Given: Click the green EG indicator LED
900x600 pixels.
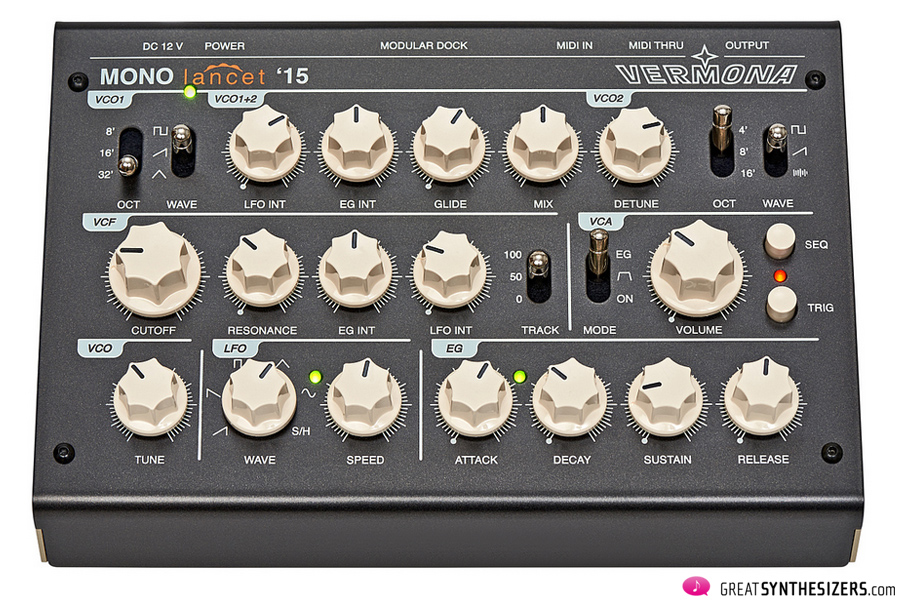Looking at the screenshot, I should point(519,377).
